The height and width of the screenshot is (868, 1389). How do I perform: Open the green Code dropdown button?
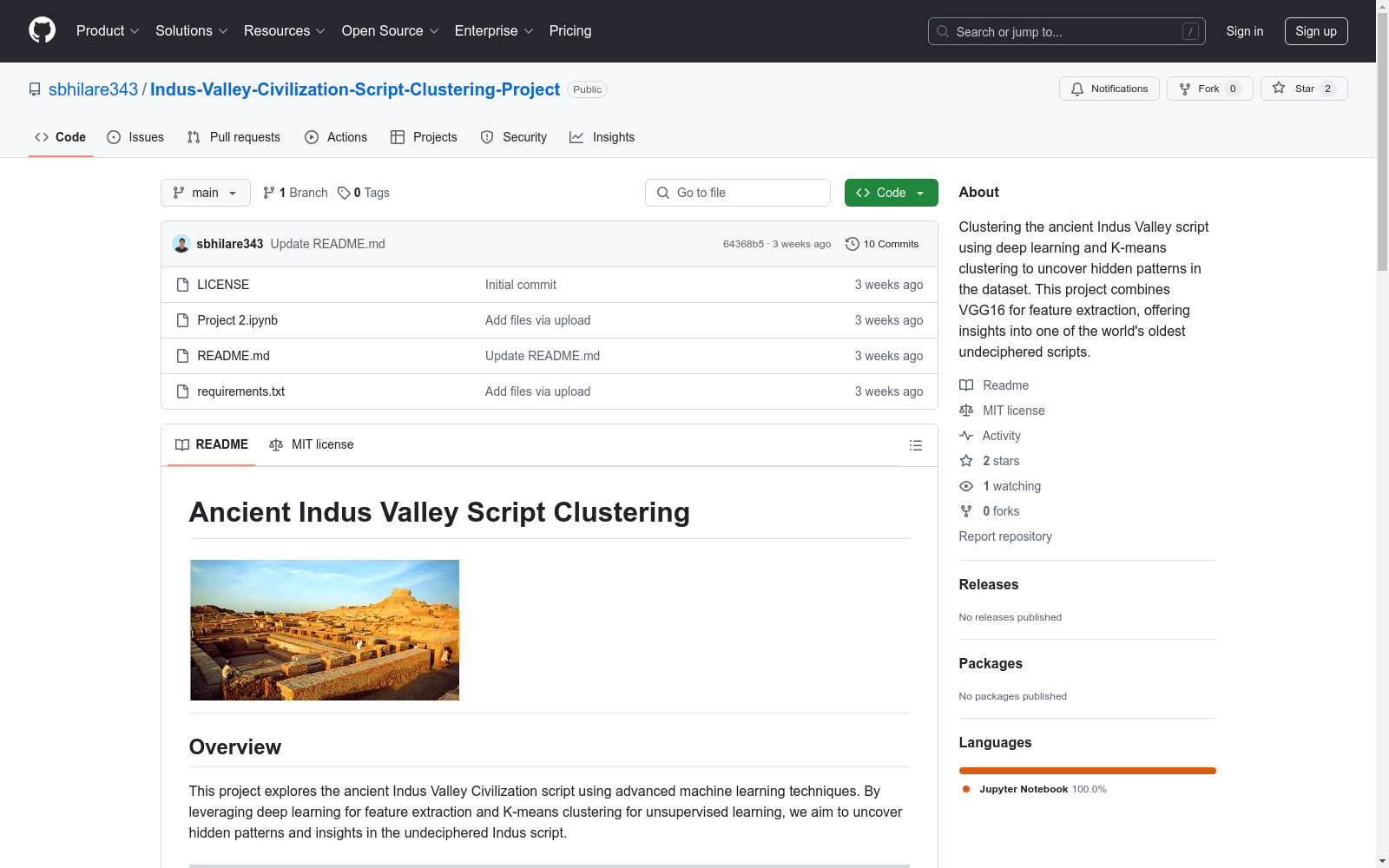click(892, 193)
